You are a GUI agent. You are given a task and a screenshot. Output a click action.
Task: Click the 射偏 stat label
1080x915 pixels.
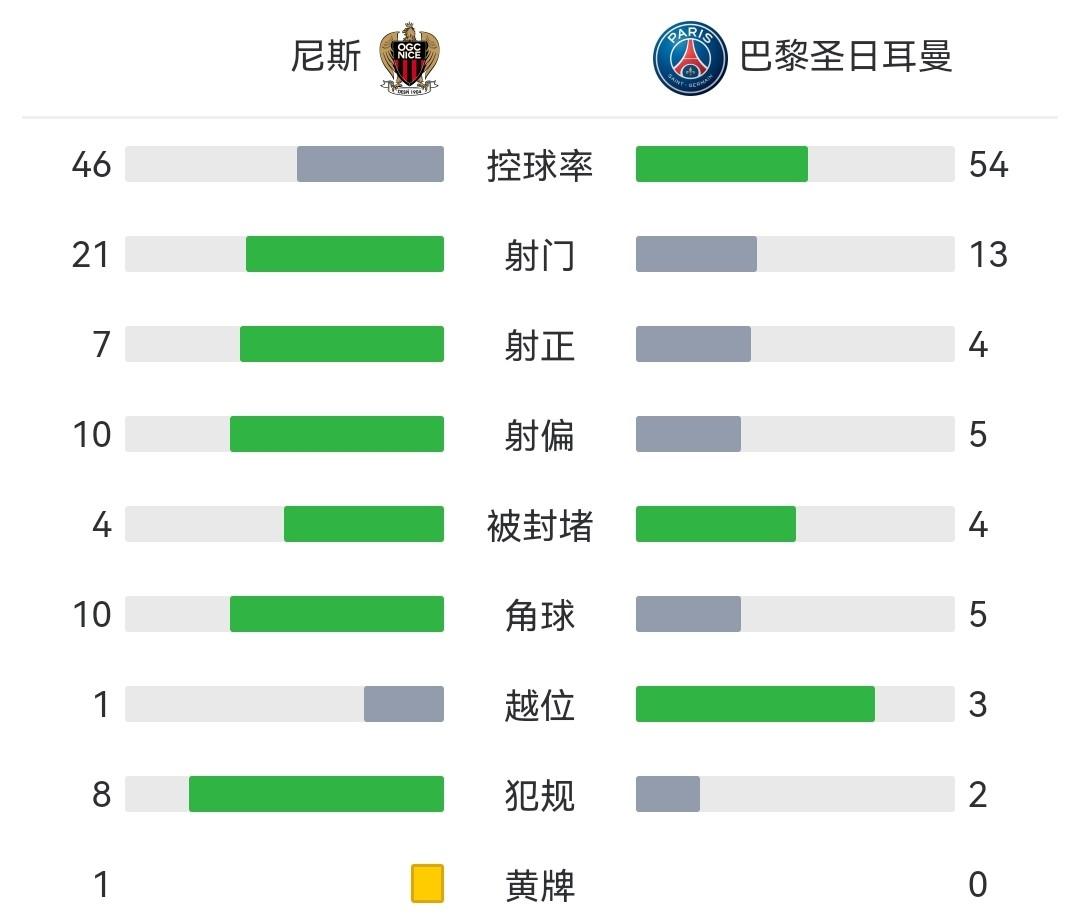(540, 435)
